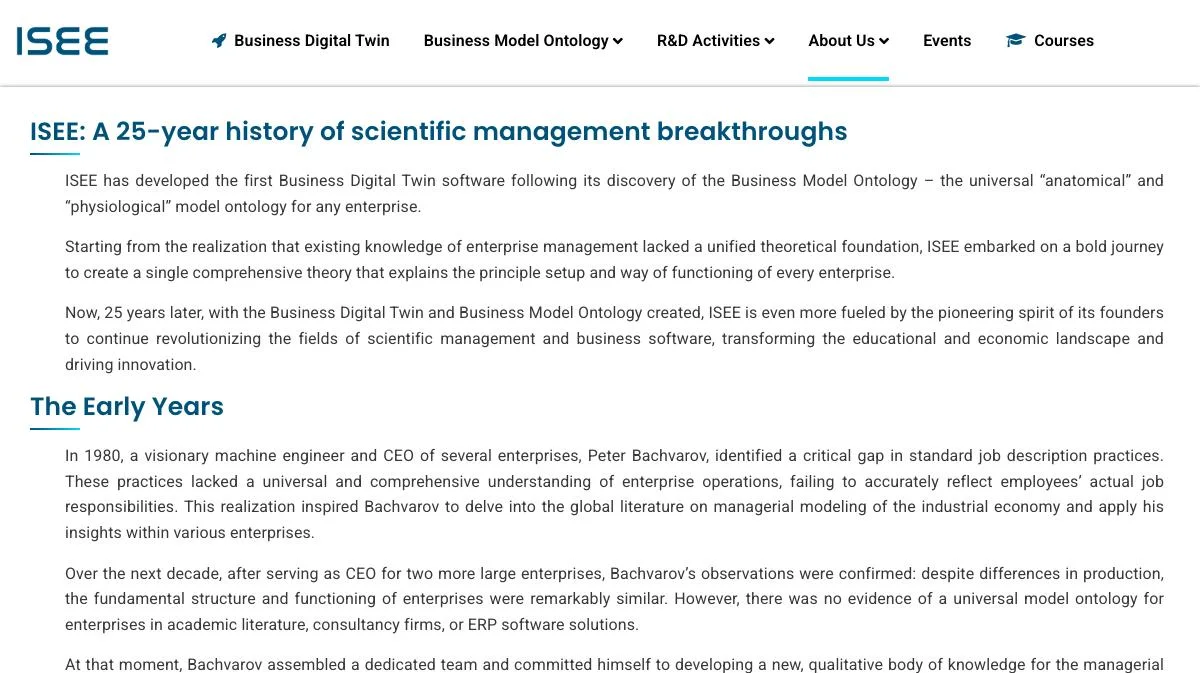Click the 'The Early Years' heading

(x=127, y=407)
